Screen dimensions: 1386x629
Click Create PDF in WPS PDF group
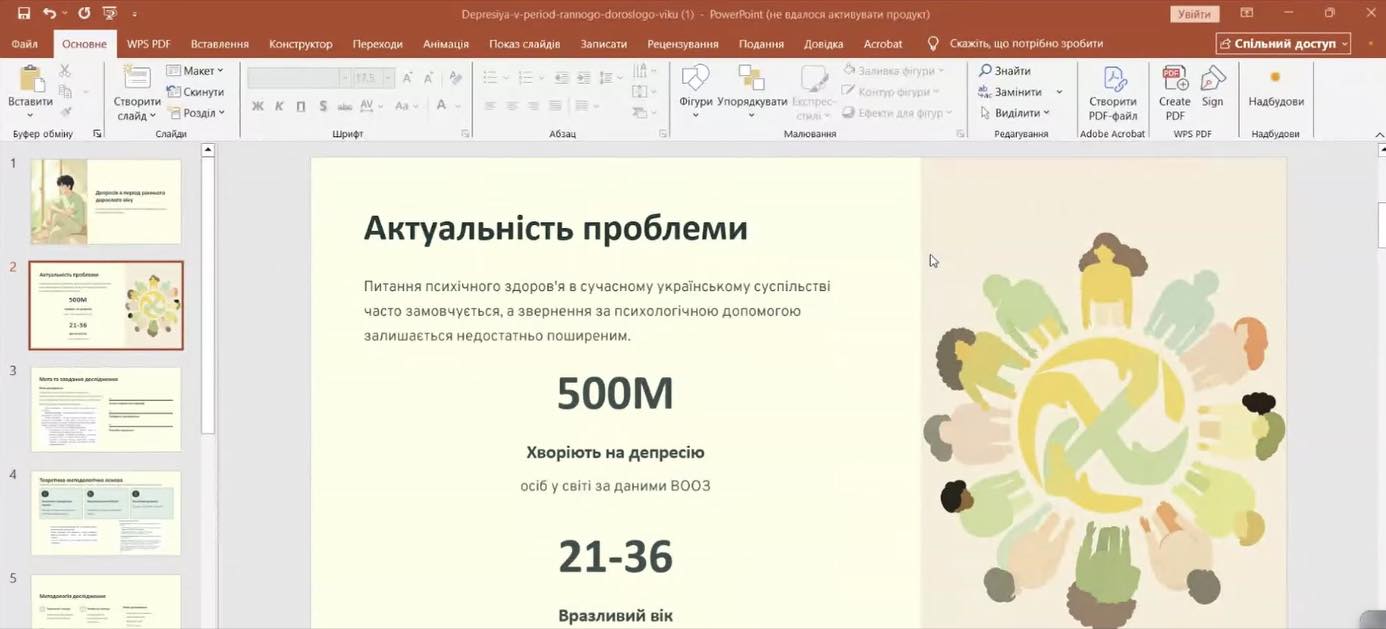[x=1174, y=80]
